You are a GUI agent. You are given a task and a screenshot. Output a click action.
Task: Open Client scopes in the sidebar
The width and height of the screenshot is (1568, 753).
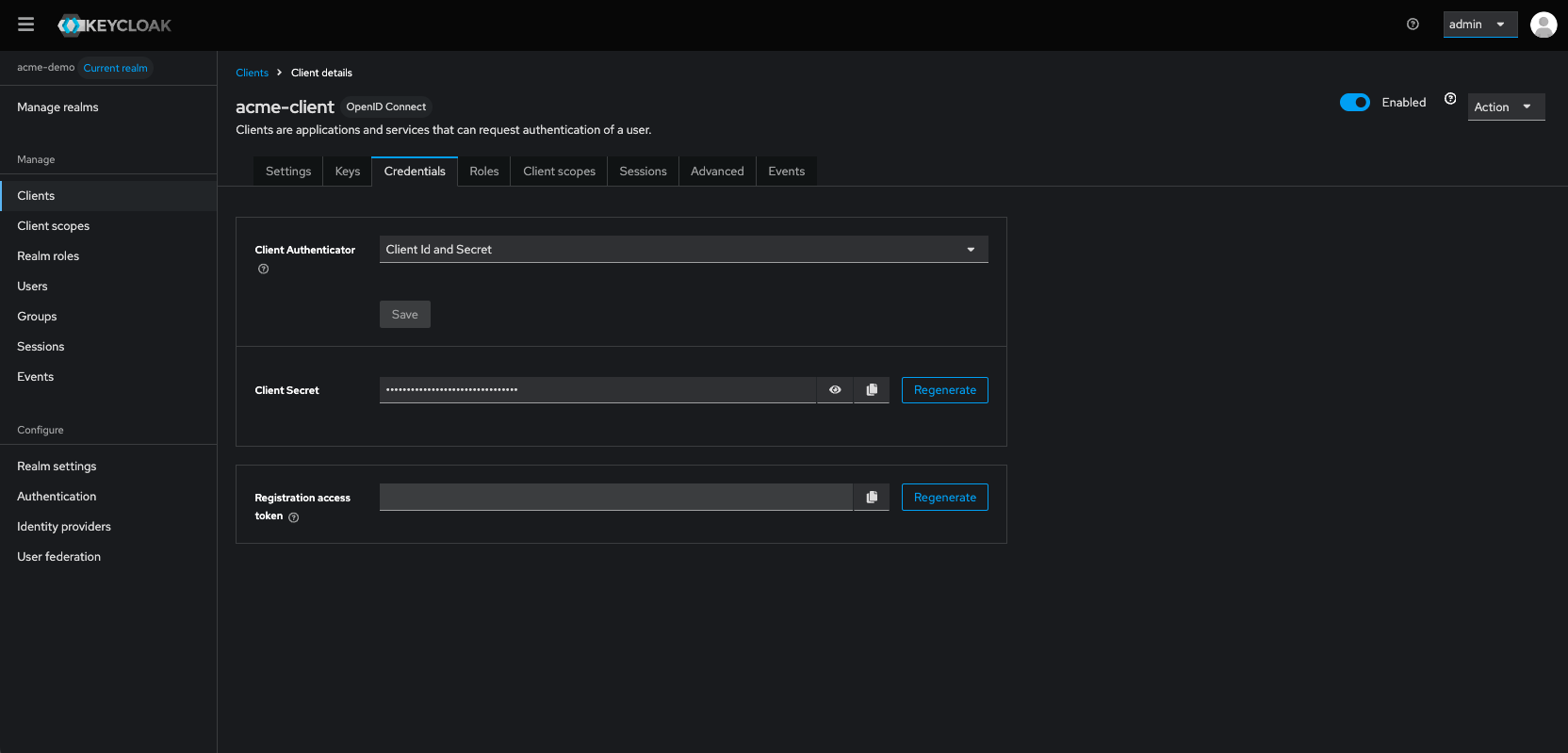(108, 226)
